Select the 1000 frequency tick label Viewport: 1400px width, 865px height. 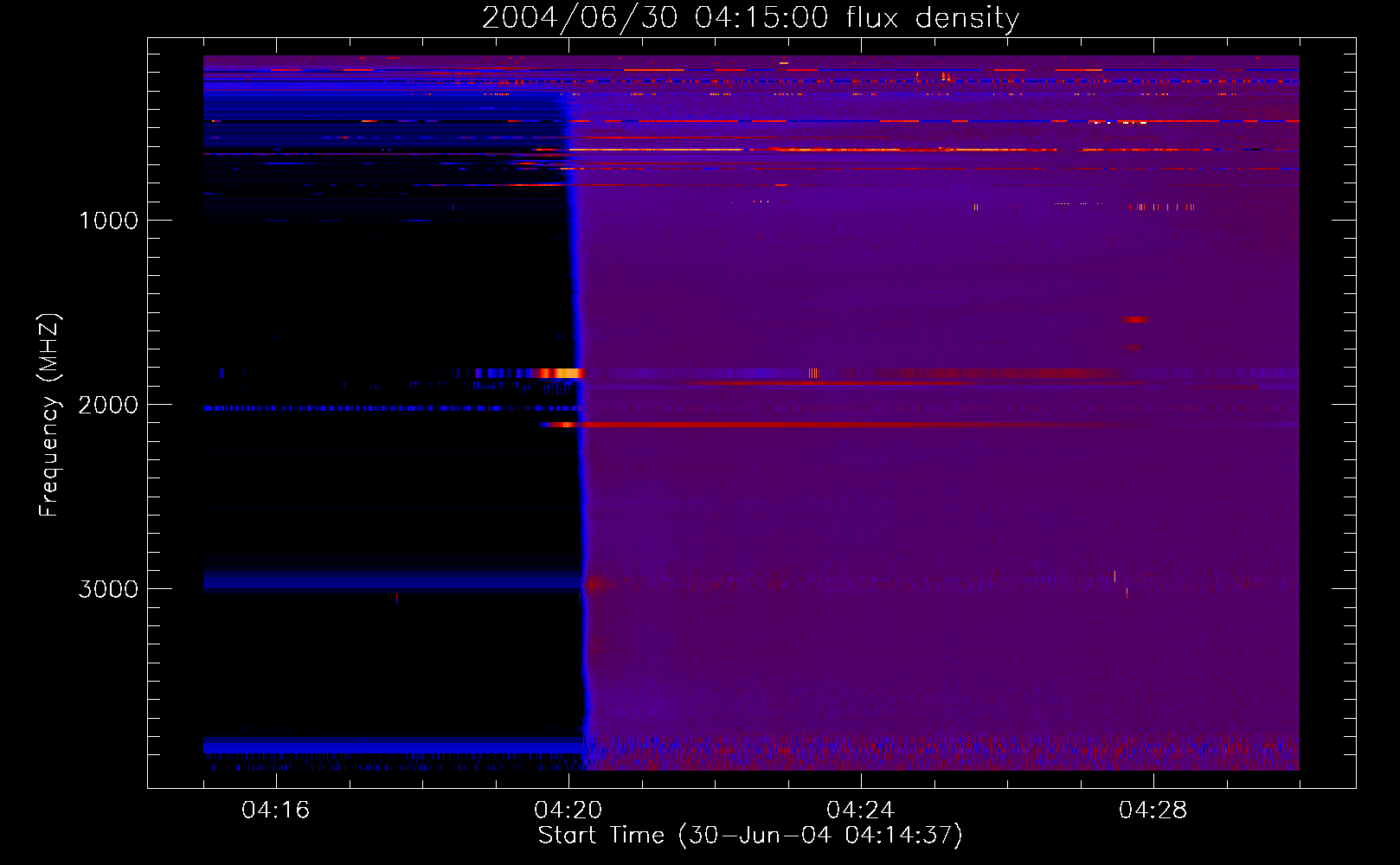108,221
